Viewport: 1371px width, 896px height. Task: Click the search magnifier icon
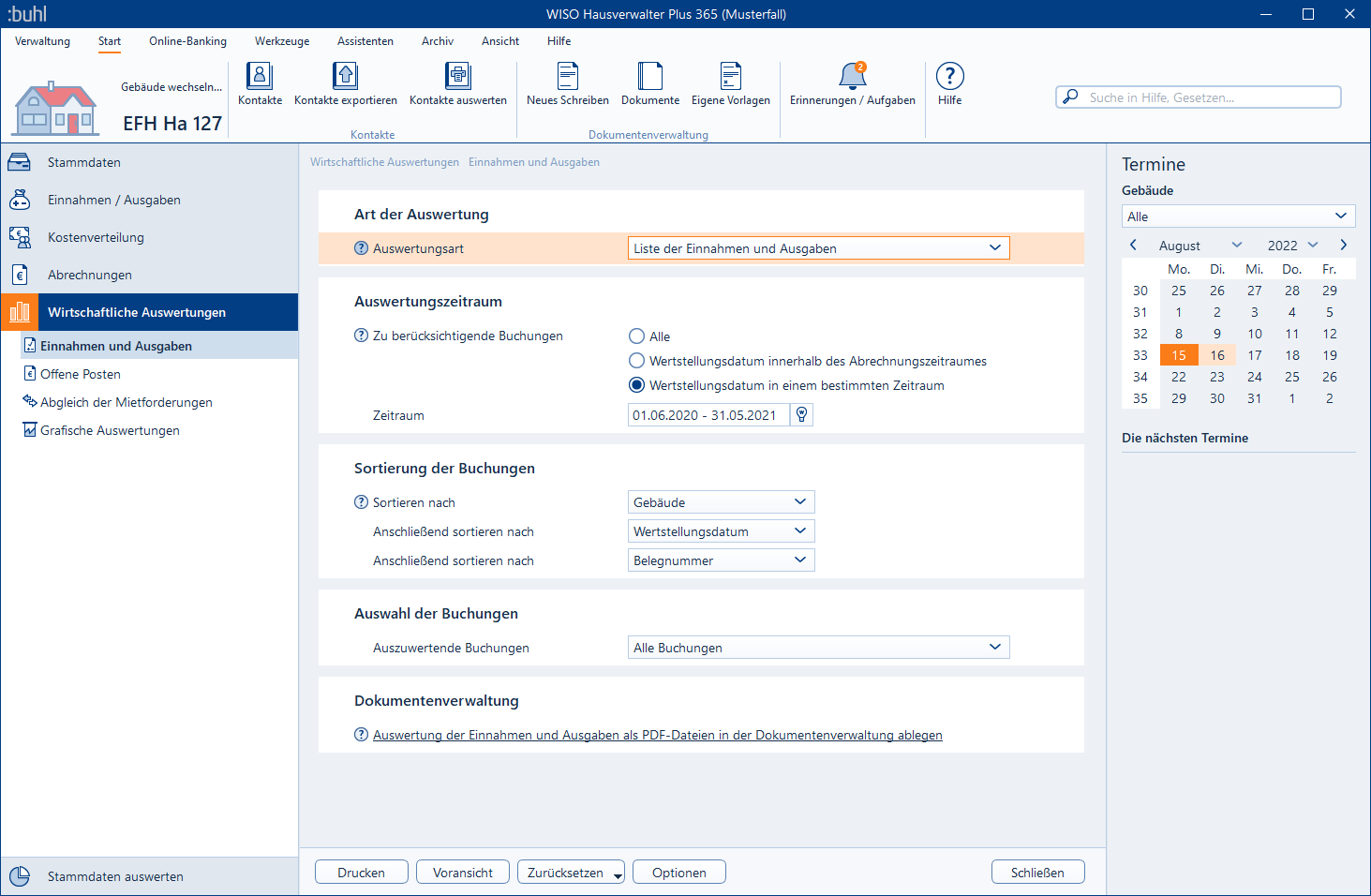[x=1070, y=97]
